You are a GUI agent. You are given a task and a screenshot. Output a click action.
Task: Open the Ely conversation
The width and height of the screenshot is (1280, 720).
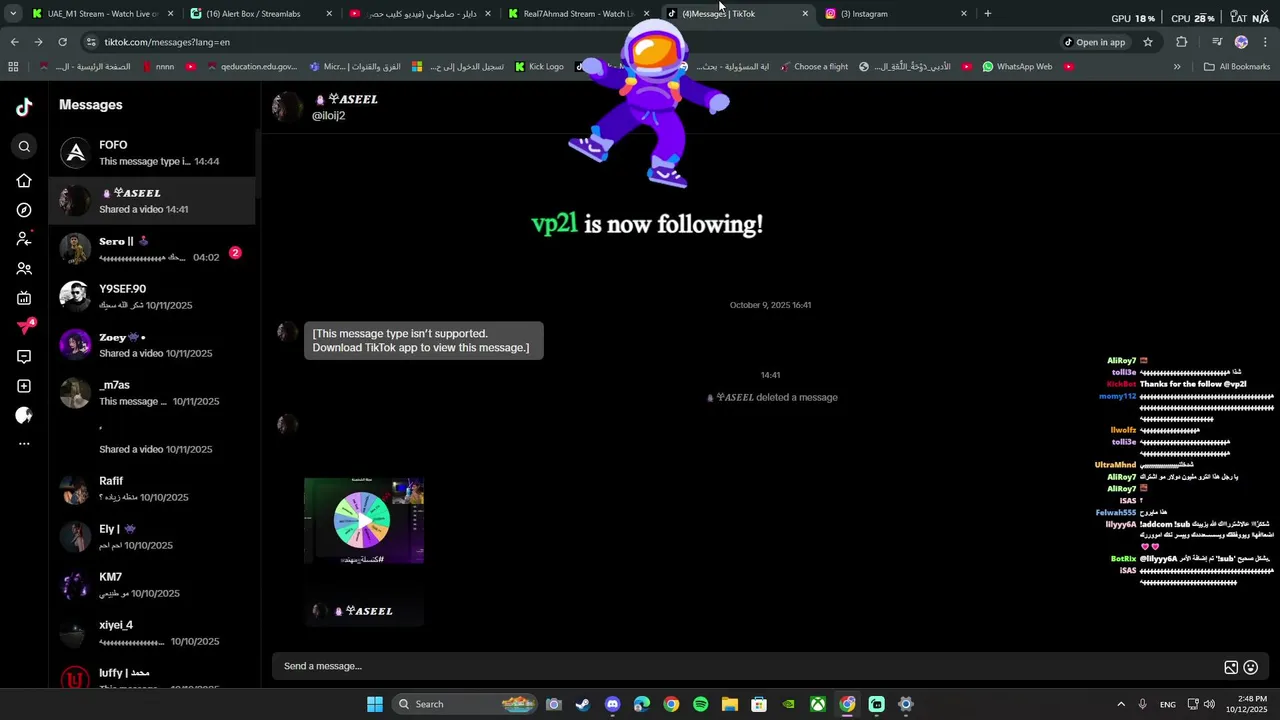coord(152,537)
